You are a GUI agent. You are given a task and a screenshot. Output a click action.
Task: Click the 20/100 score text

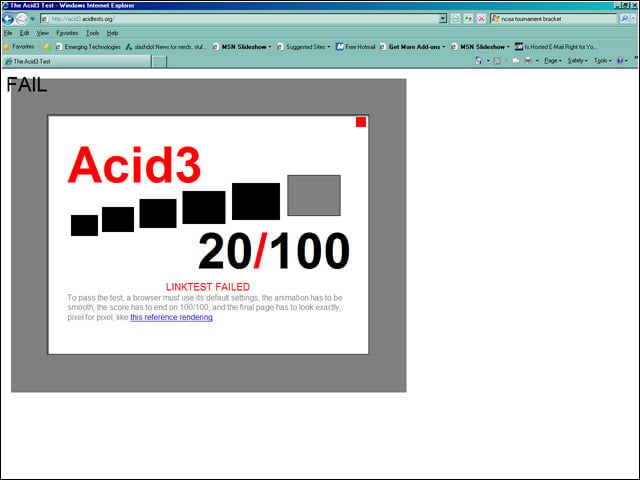pyautogui.click(x=273, y=251)
